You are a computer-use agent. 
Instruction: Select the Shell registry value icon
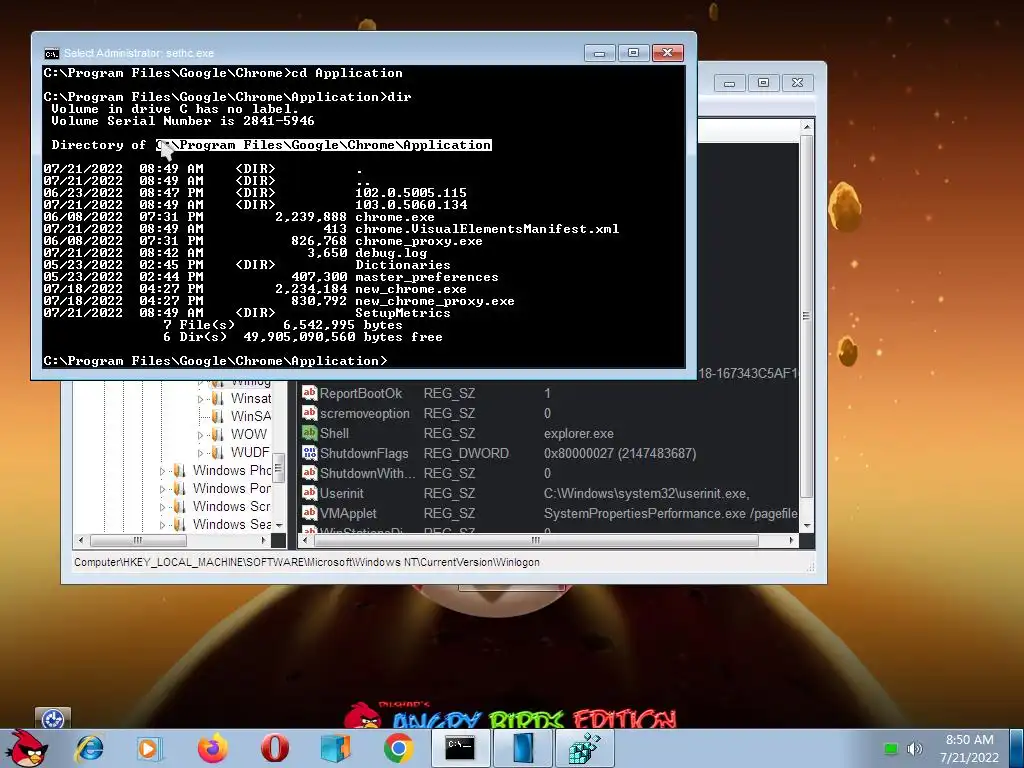pos(309,433)
